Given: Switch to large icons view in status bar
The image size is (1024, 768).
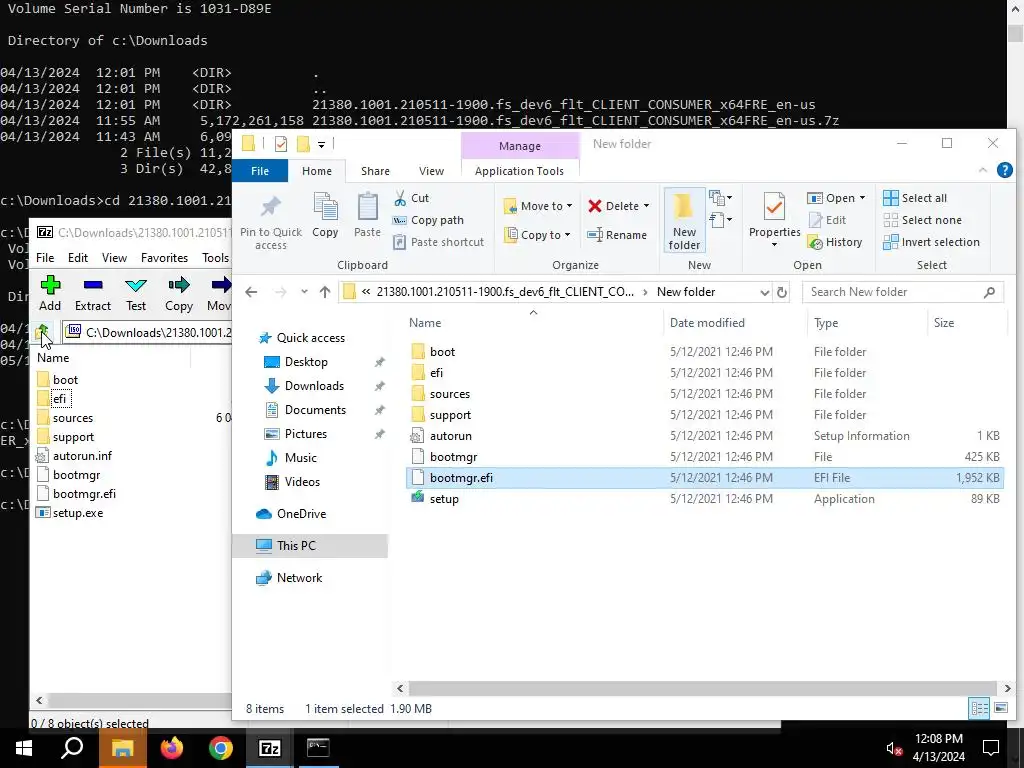Looking at the screenshot, I should [x=1000, y=708].
